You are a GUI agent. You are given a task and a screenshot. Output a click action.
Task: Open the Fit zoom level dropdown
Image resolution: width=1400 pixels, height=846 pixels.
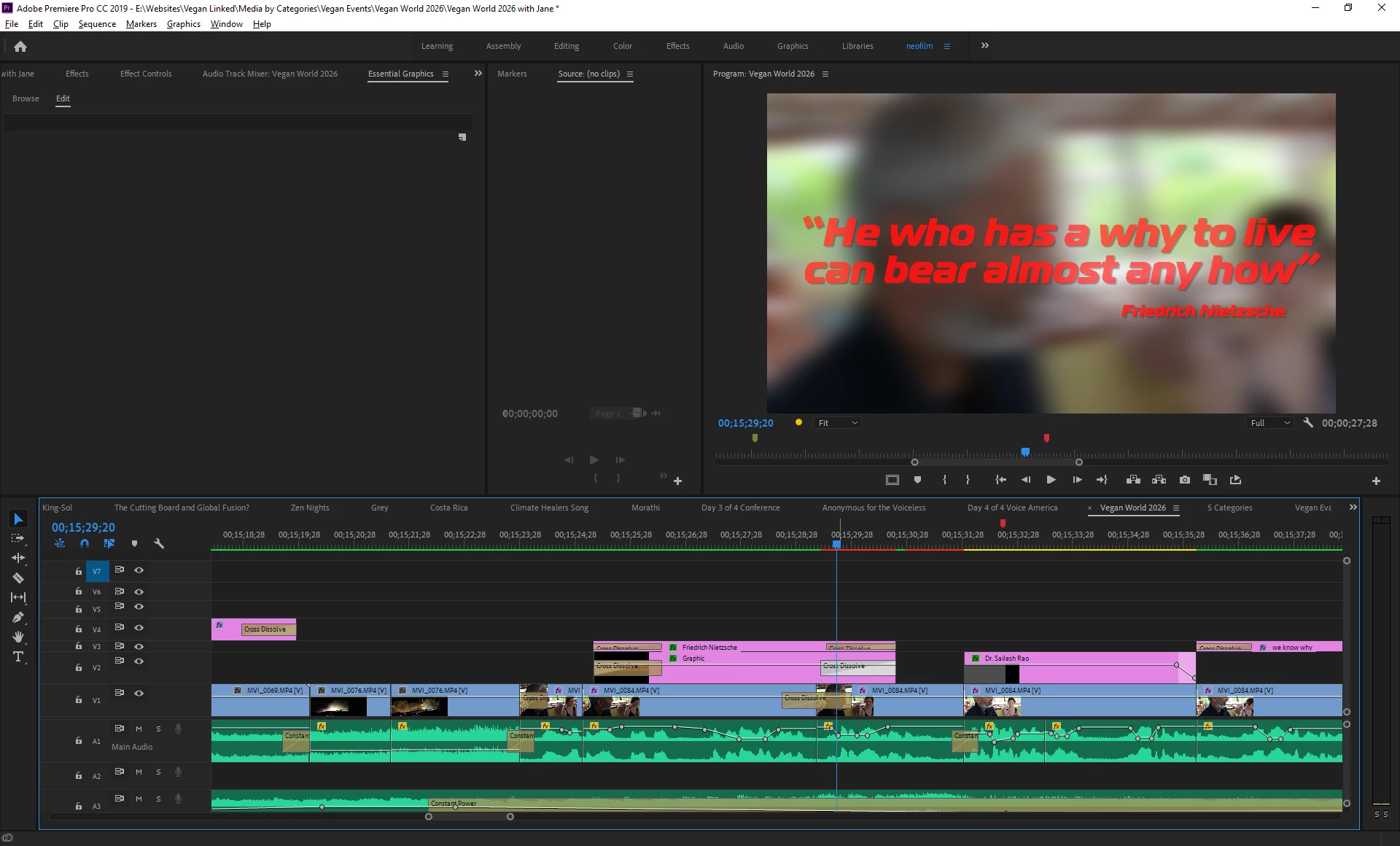click(837, 423)
